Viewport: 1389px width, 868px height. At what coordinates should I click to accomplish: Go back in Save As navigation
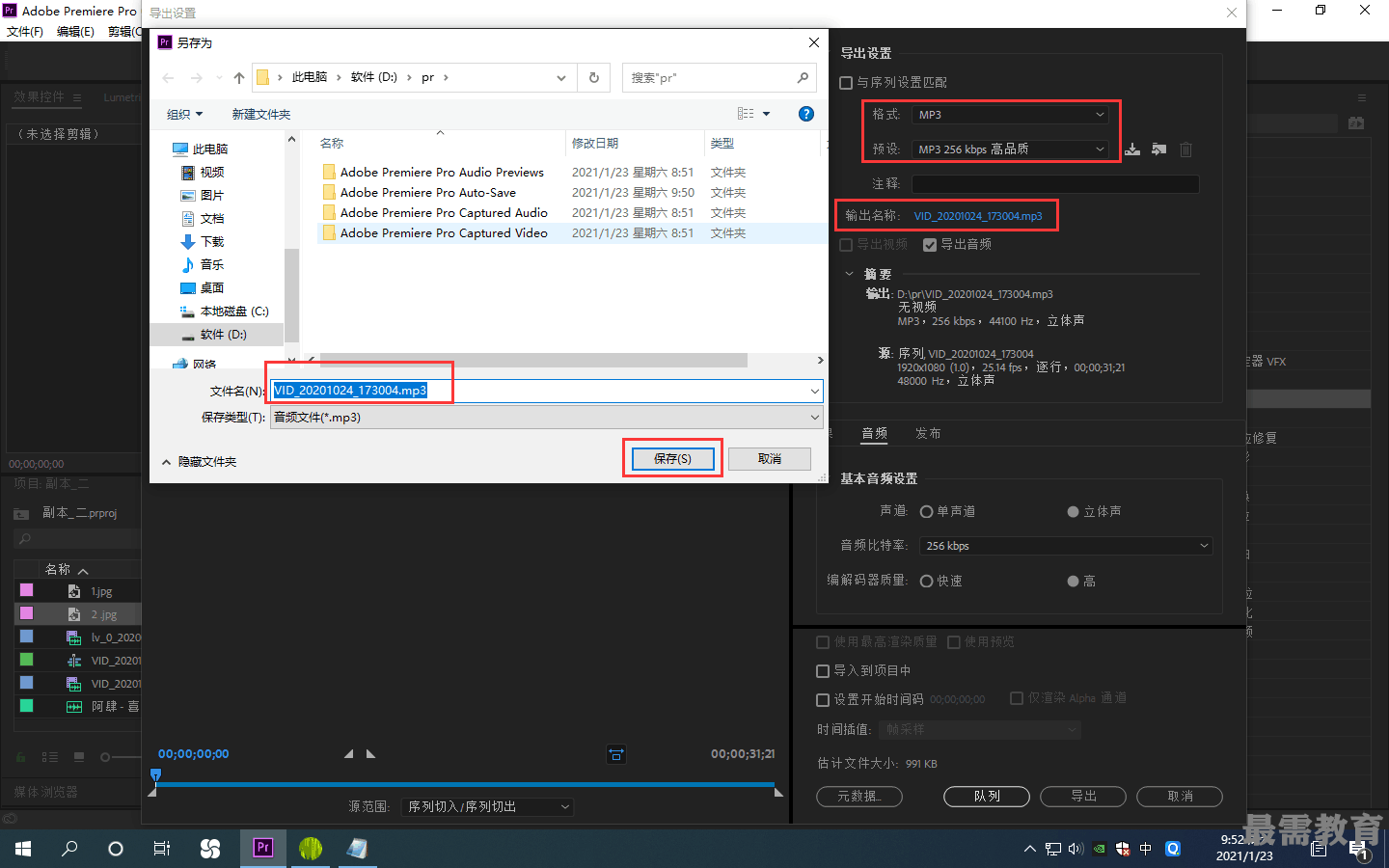169,78
